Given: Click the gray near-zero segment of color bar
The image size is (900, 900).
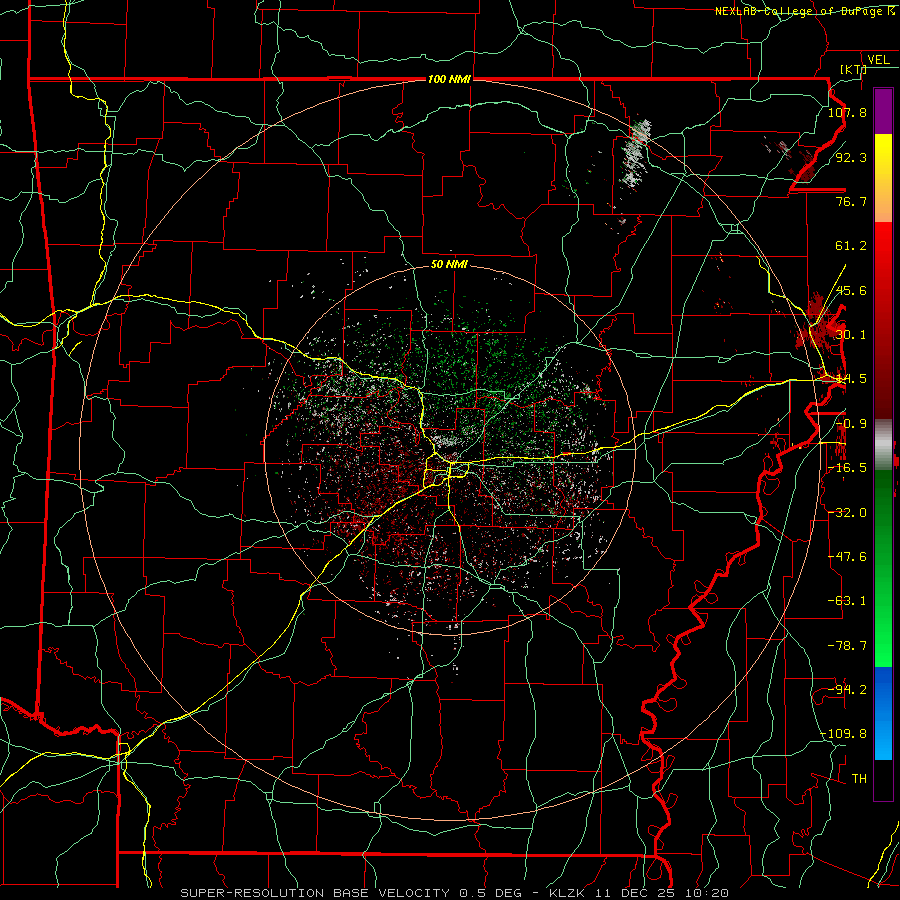Looking at the screenshot, I should [883, 443].
